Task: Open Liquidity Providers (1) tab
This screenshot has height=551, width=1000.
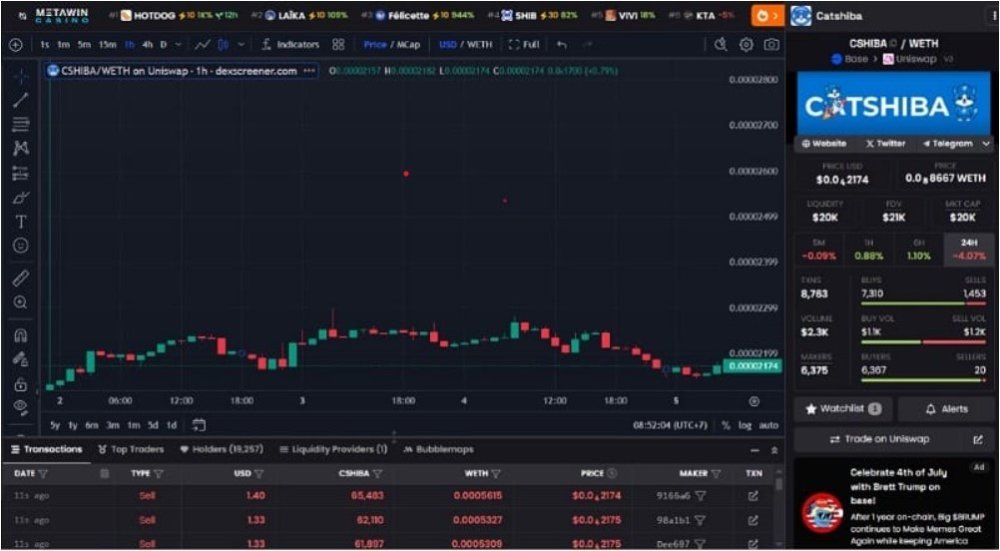Action: (x=334, y=450)
